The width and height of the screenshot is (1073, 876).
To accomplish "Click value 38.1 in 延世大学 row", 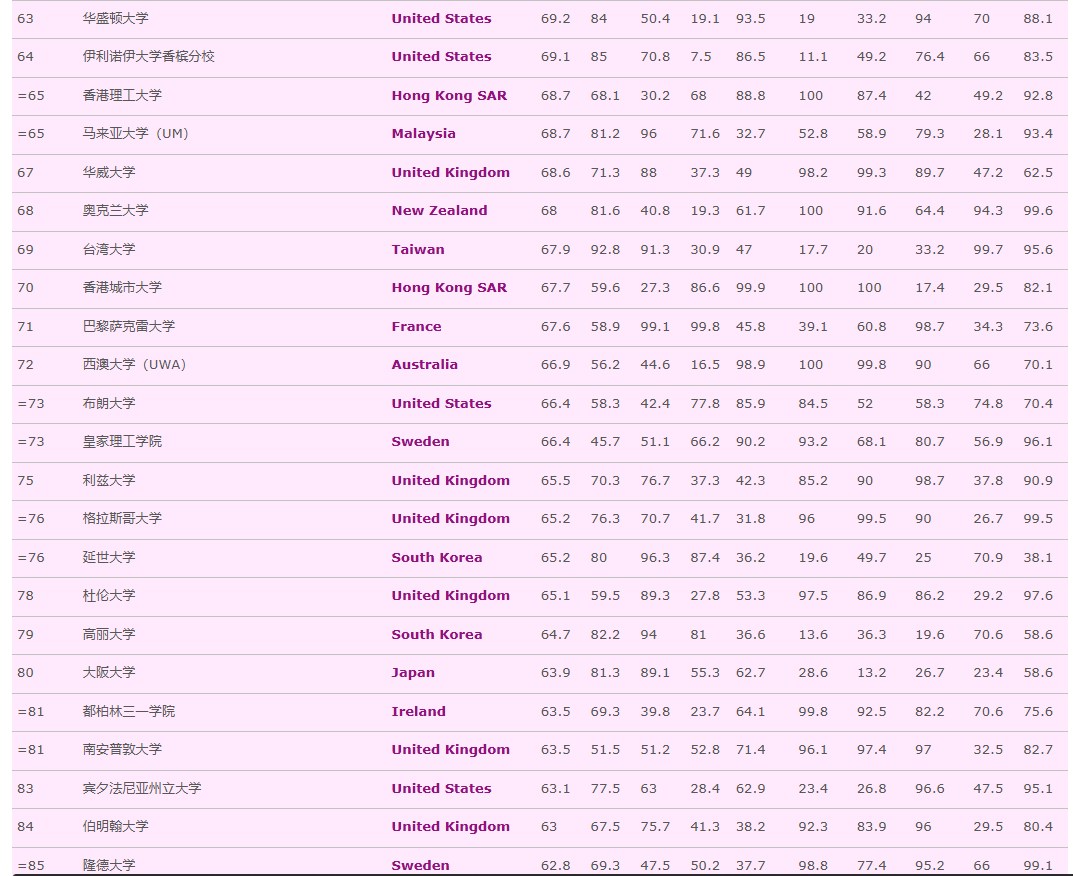I will [1038, 557].
